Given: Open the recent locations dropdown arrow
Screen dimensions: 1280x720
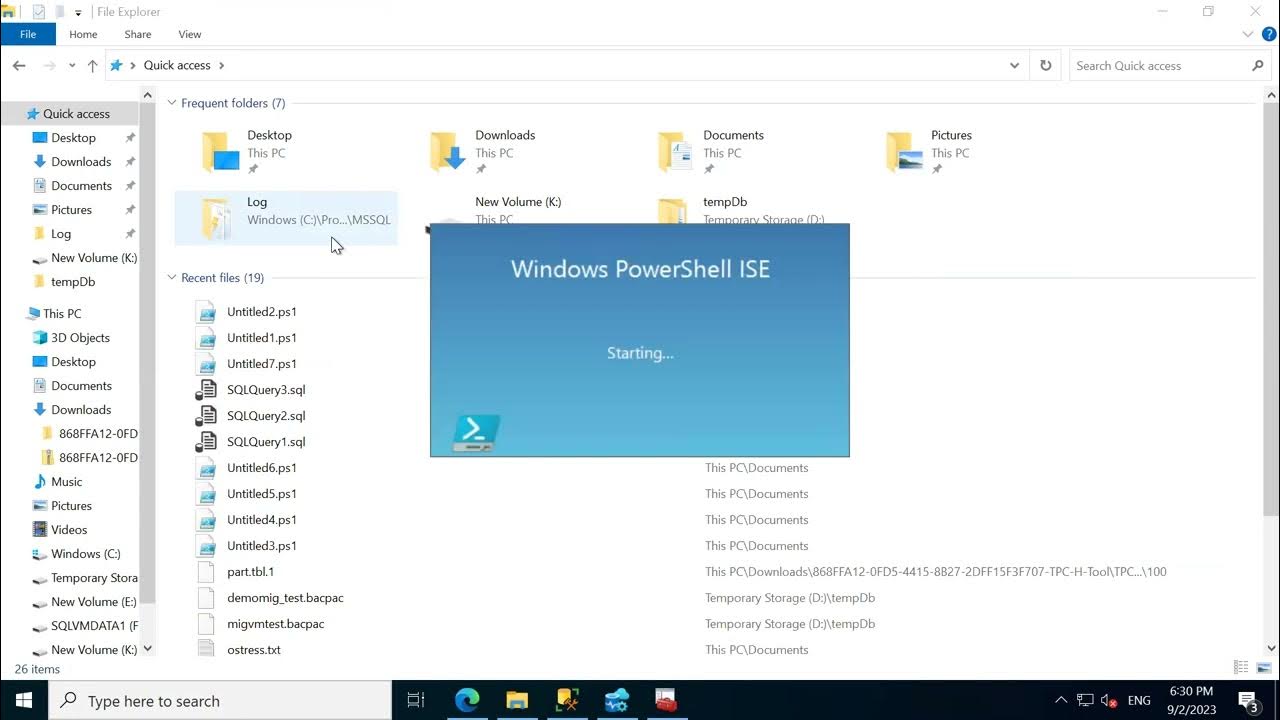Looking at the screenshot, I should click(72, 66).
